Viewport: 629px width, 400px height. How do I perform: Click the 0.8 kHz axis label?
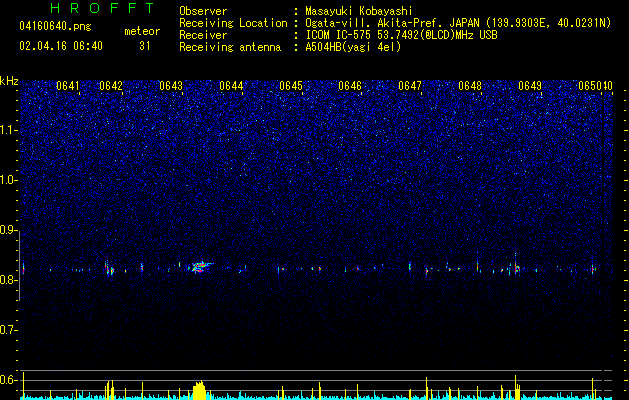tap(9, 280)
